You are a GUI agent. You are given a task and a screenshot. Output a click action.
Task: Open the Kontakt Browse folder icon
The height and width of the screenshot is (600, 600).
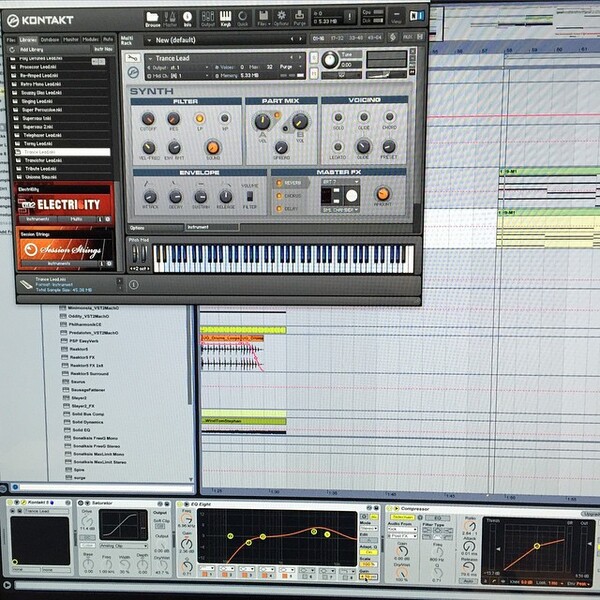(x=152, y=19)
